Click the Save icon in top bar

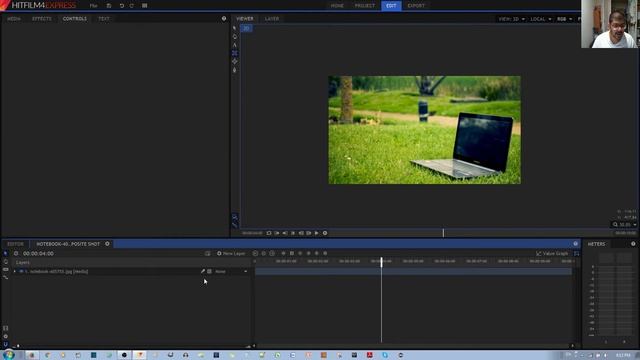coord(109,6)
